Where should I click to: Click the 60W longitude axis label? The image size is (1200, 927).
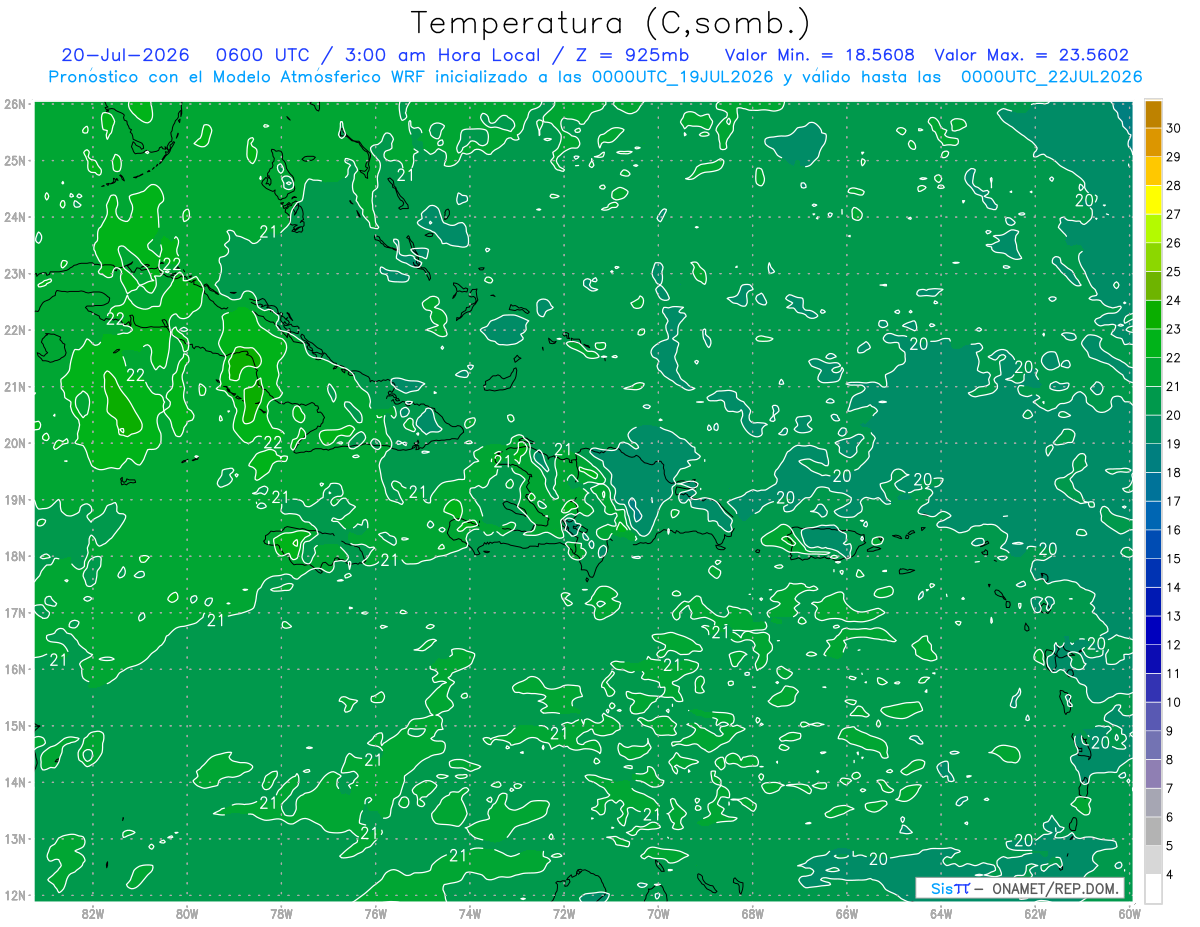1129,912
